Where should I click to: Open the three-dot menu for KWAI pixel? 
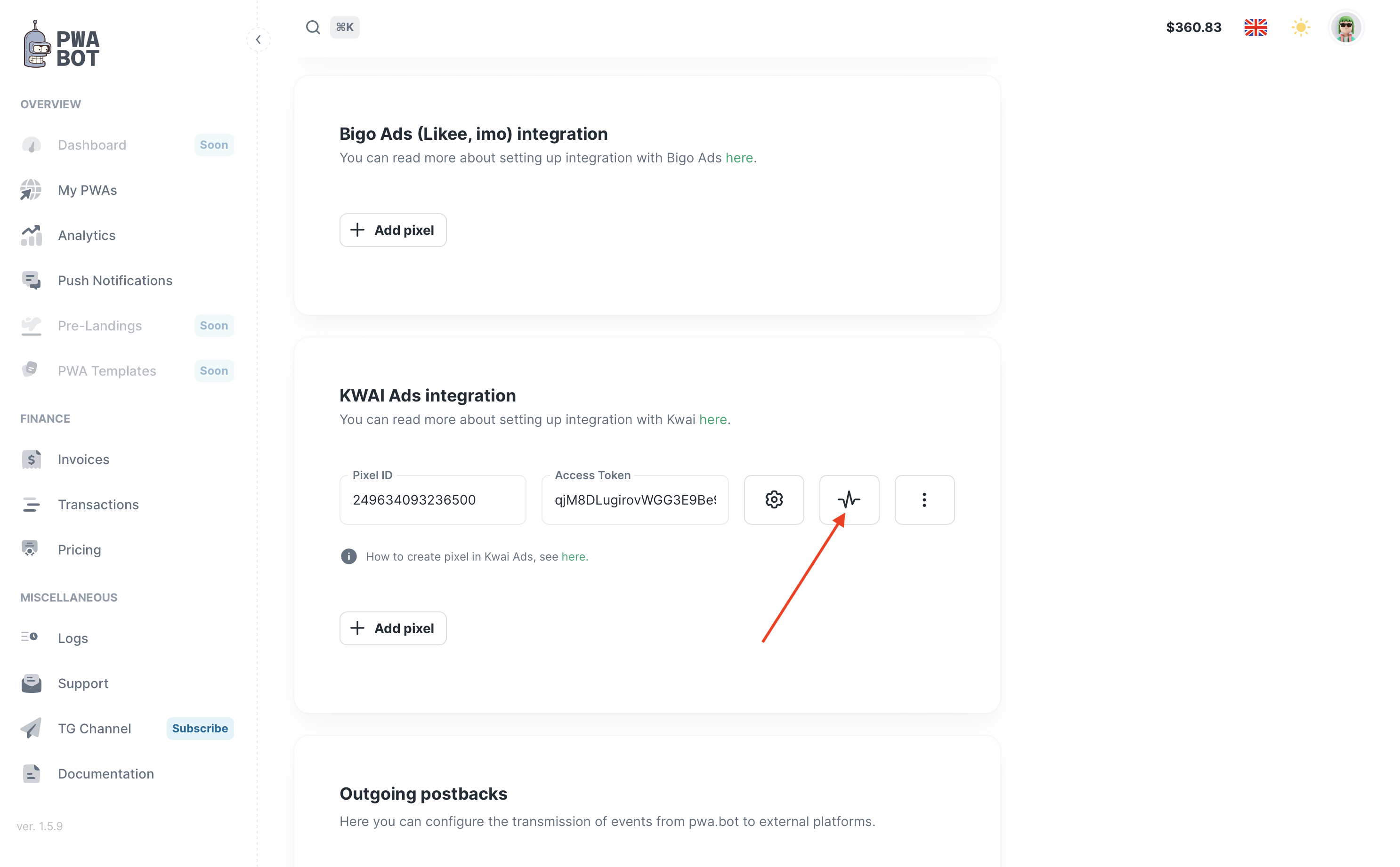924,499
